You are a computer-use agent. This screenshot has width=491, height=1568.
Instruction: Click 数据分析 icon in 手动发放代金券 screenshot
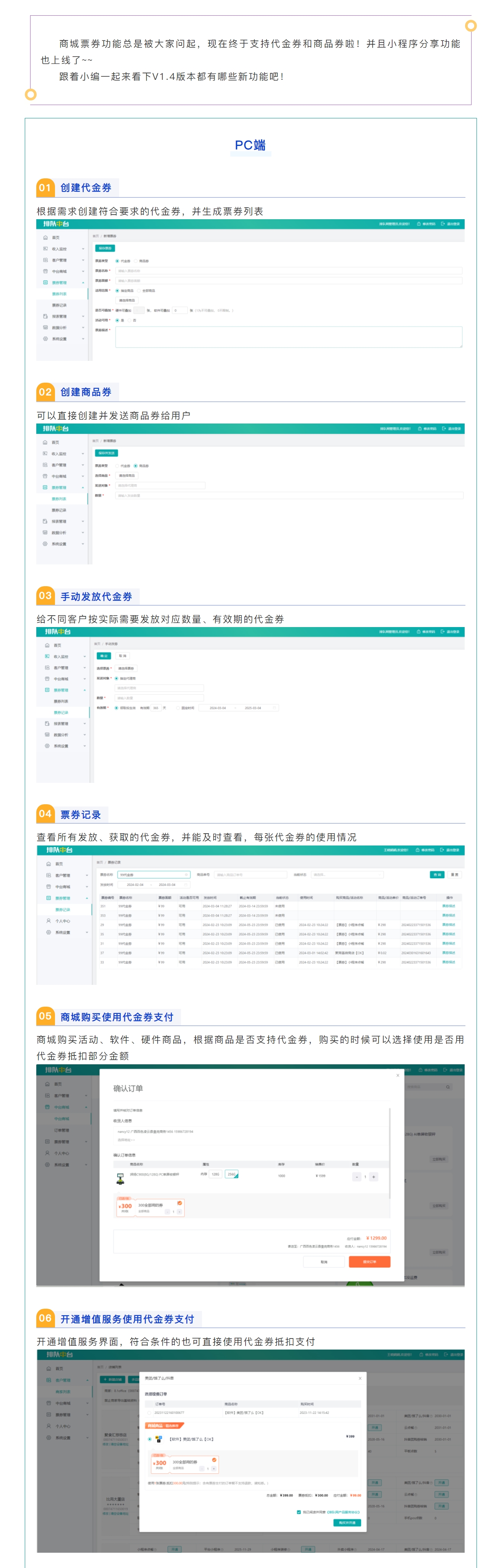[x=47, y=735]
